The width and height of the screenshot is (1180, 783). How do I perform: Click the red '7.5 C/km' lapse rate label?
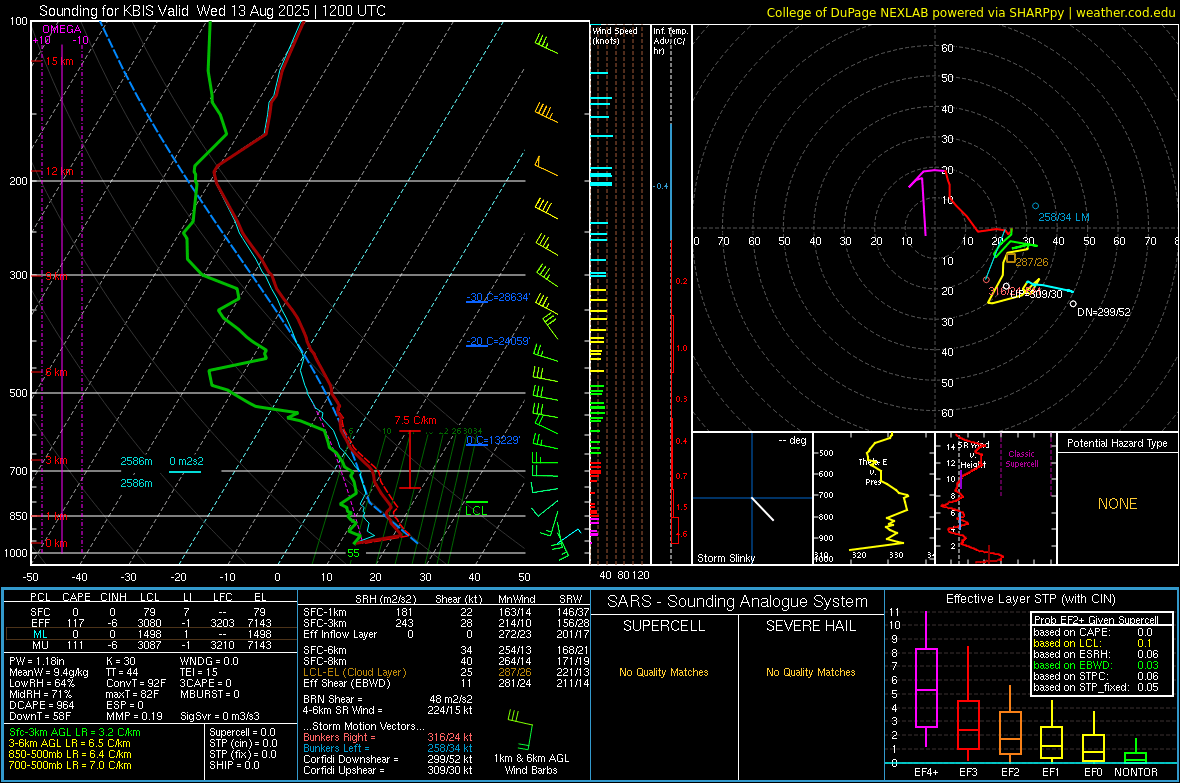tap(415, 420)
